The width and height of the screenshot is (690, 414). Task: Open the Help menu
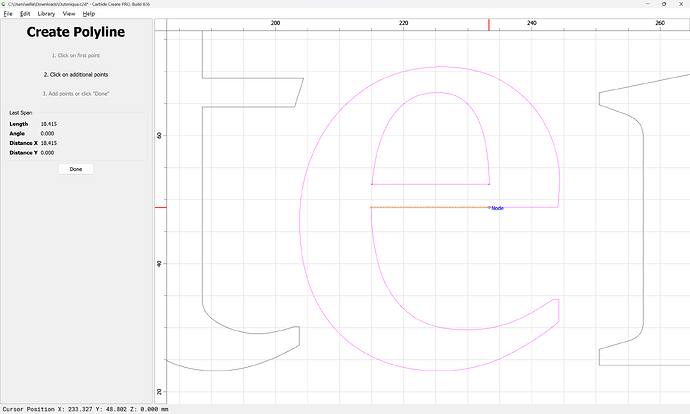click(x=89, y=14)
